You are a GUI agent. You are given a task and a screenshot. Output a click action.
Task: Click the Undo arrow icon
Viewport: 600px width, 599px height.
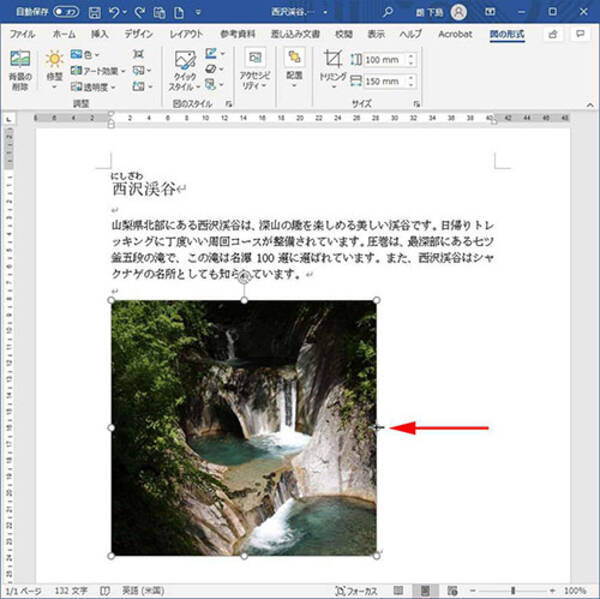(116, 12)
